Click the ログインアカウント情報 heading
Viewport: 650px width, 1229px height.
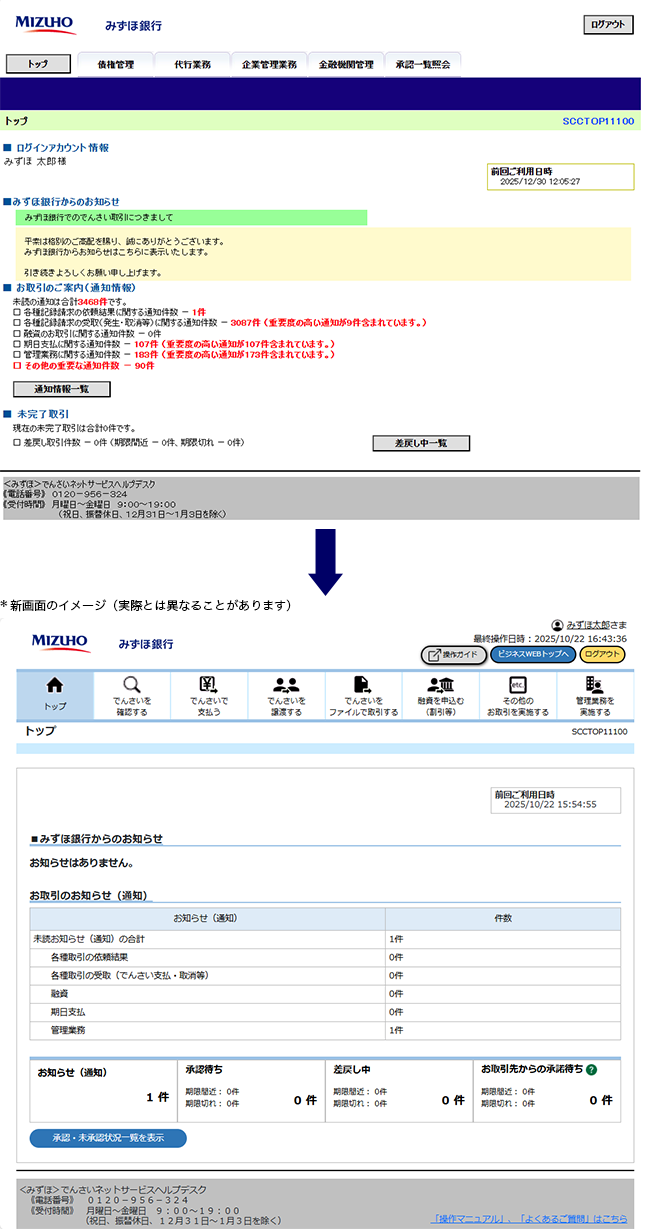pos(62,148)
